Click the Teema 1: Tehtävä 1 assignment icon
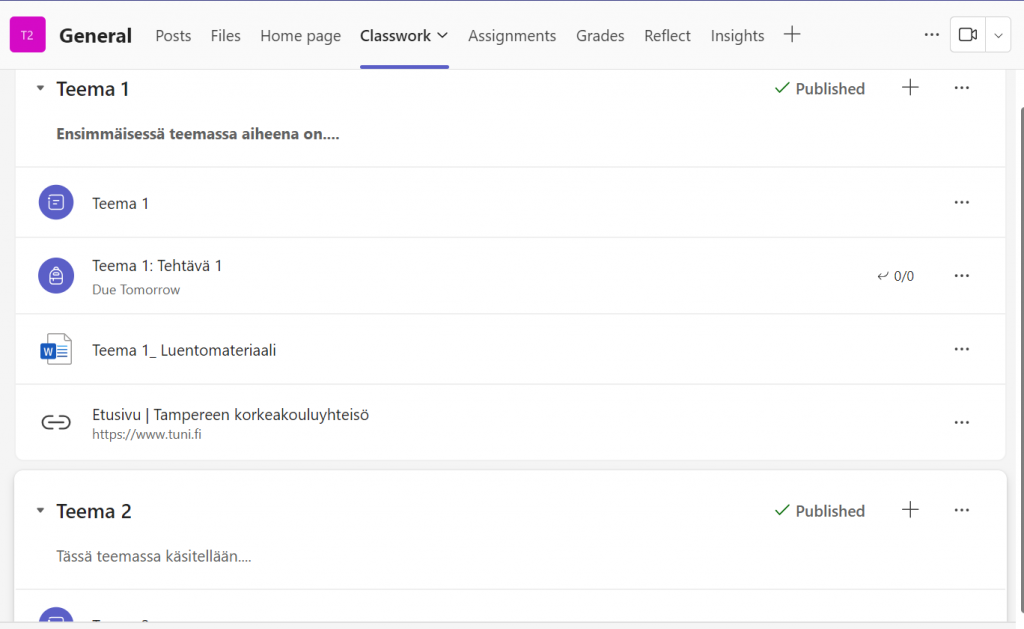The height and width of the screenshot is (629, 1024). point(56,275)
